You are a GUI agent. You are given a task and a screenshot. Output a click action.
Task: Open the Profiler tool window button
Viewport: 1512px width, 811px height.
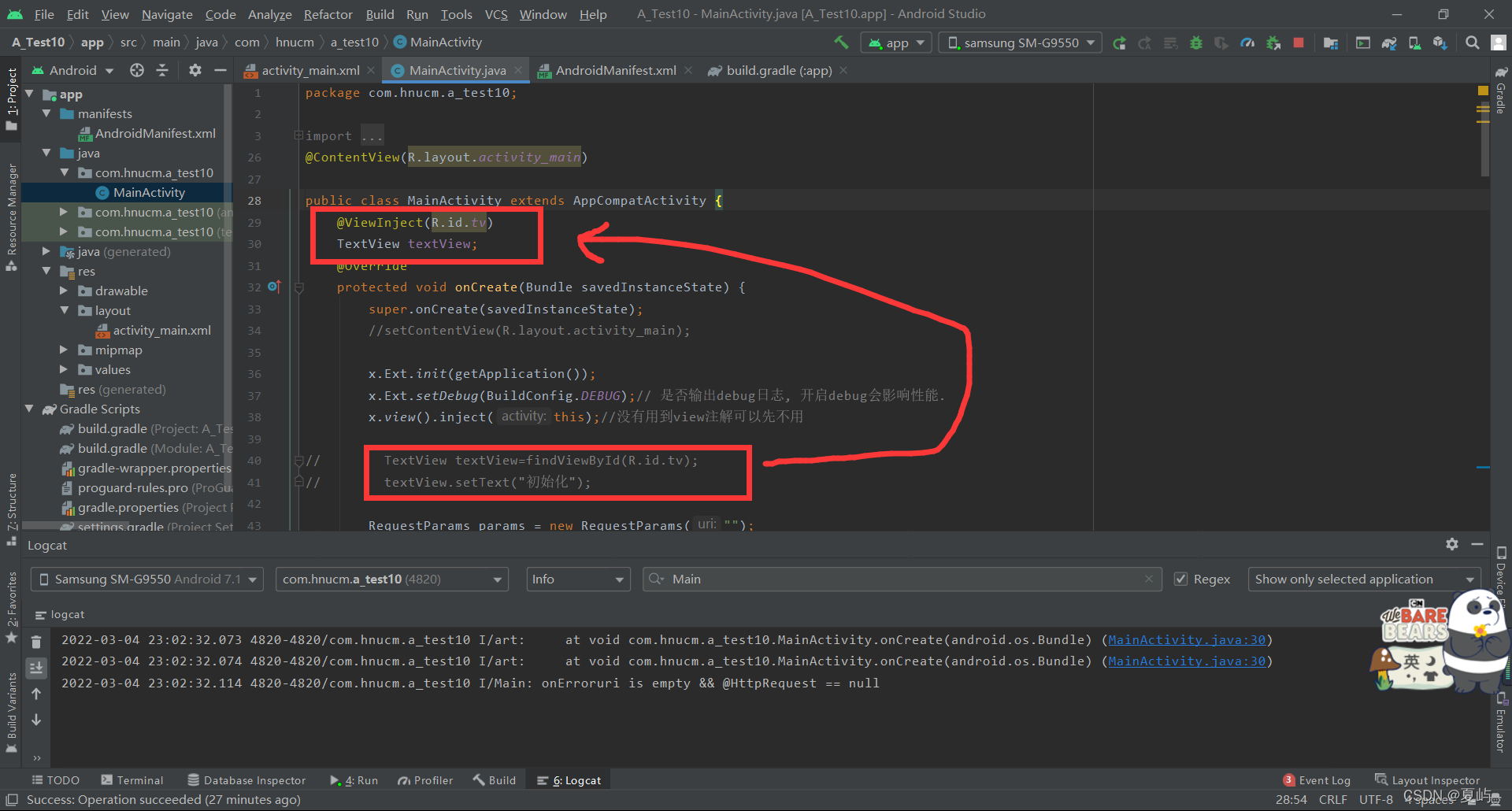coord(425,780)
